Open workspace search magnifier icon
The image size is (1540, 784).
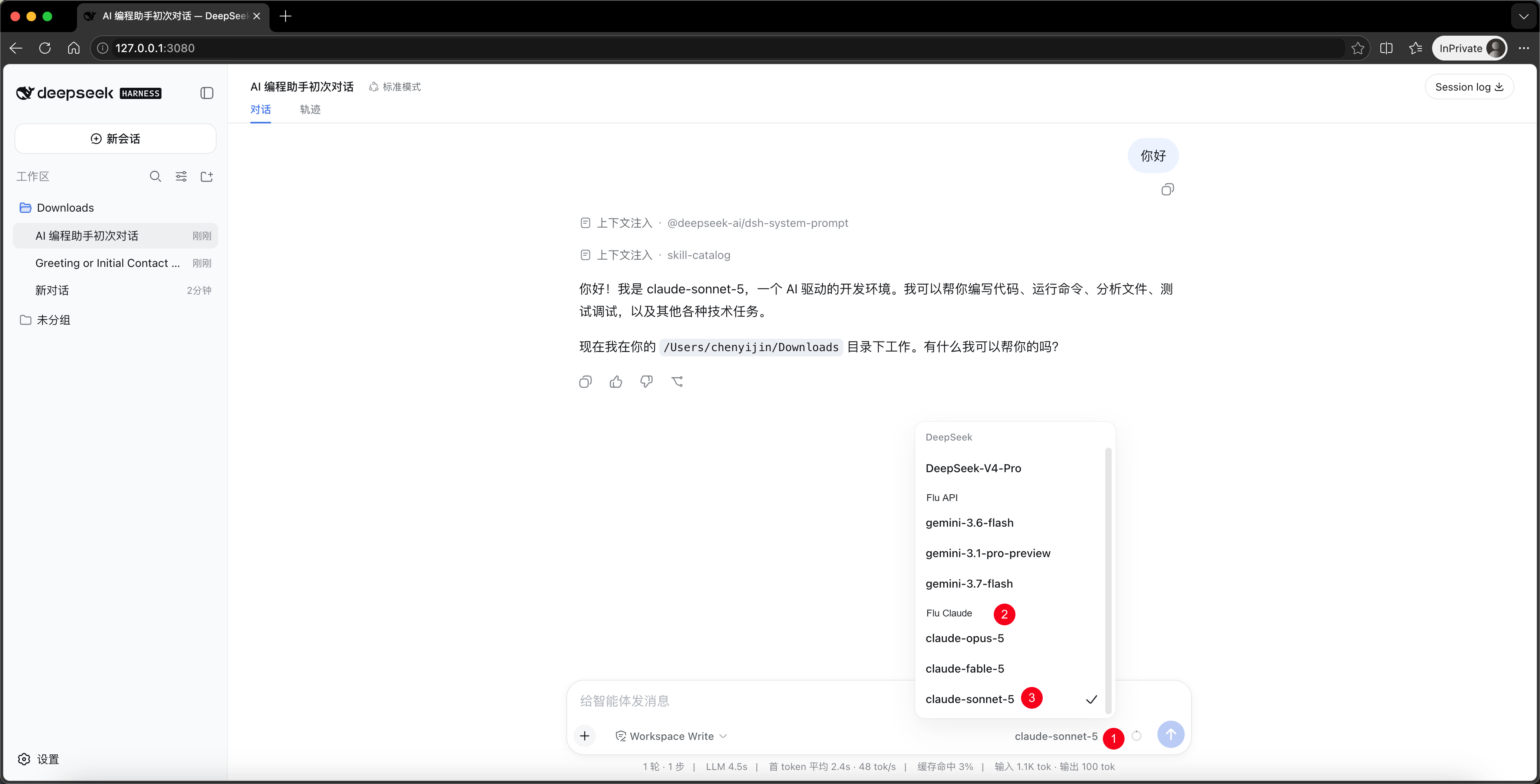(156, 176)
